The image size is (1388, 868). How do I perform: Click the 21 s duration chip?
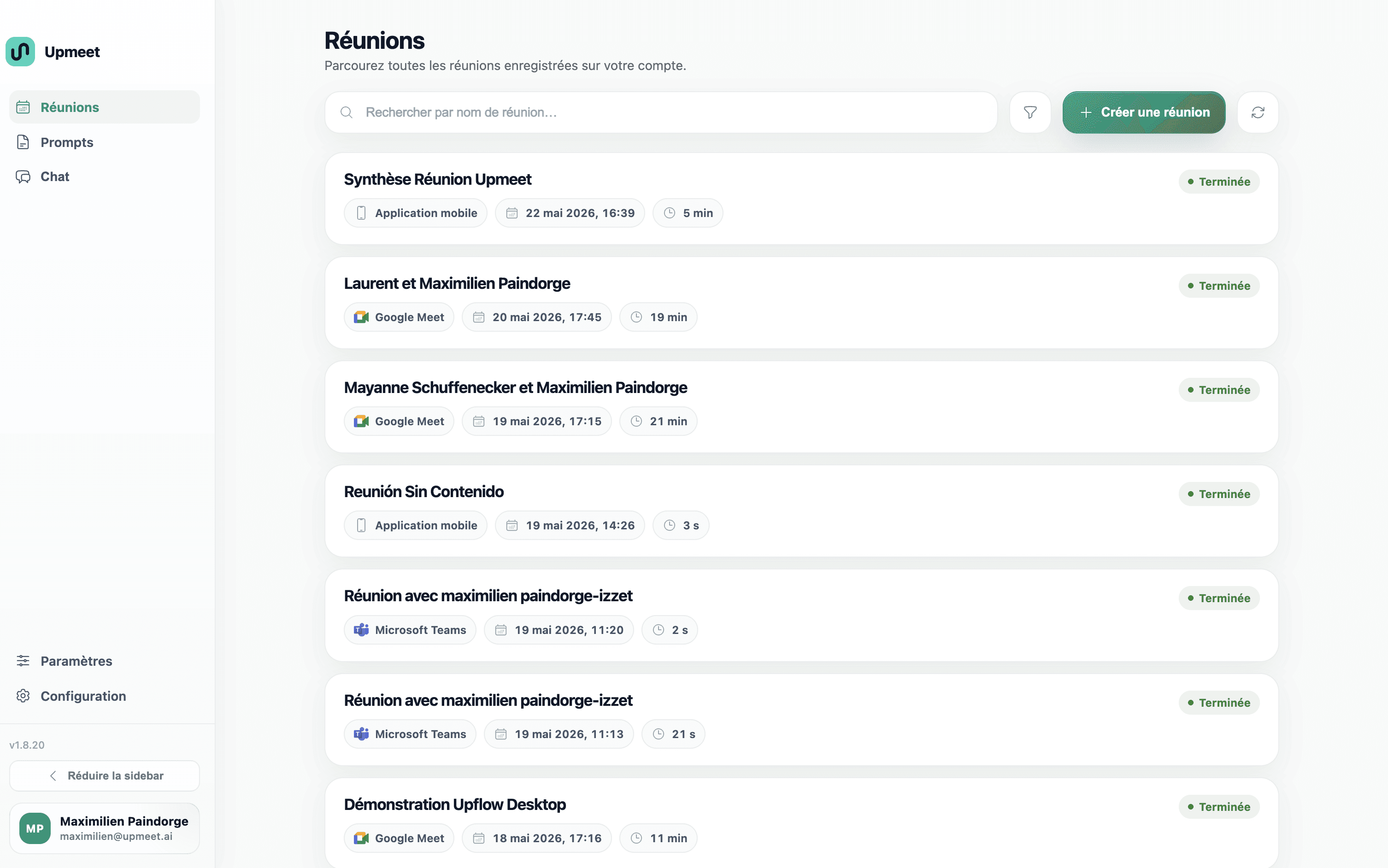pyautogui.click(x=673, y=734)
